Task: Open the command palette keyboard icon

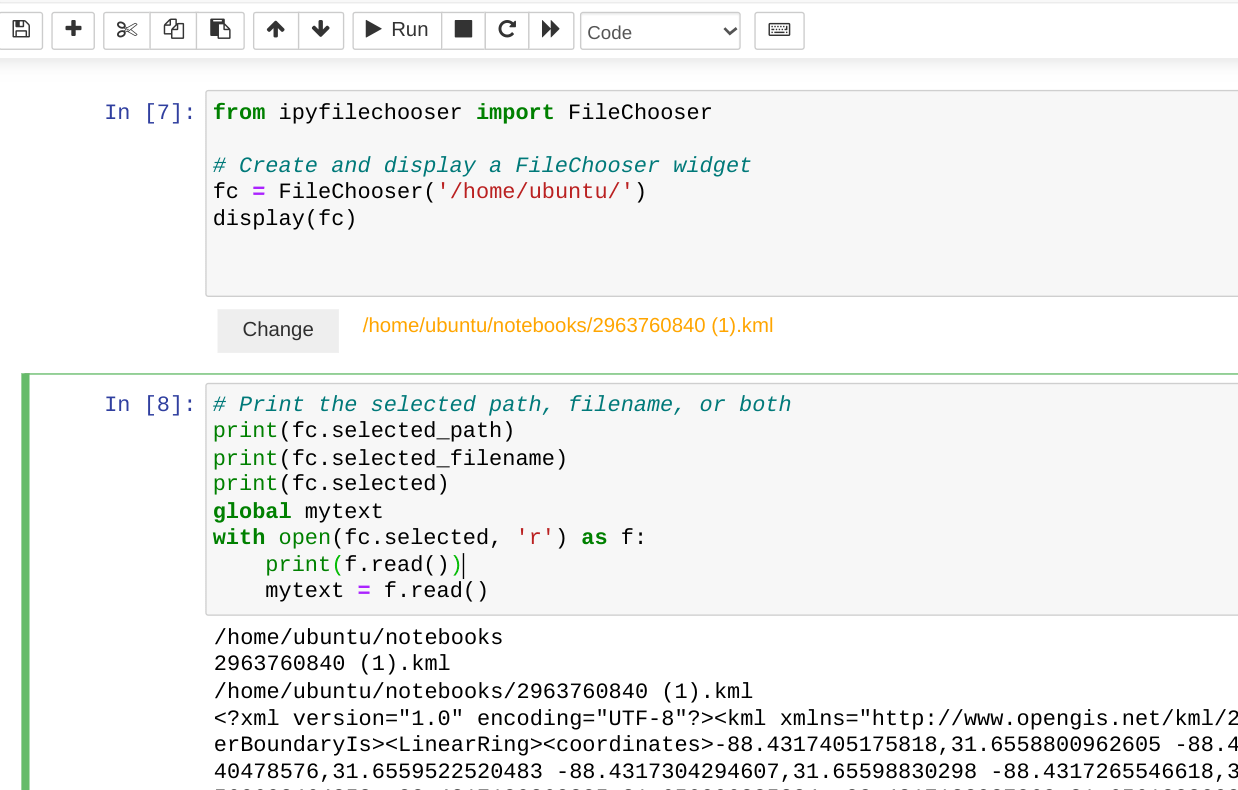Action: click(x=779, y=30)
